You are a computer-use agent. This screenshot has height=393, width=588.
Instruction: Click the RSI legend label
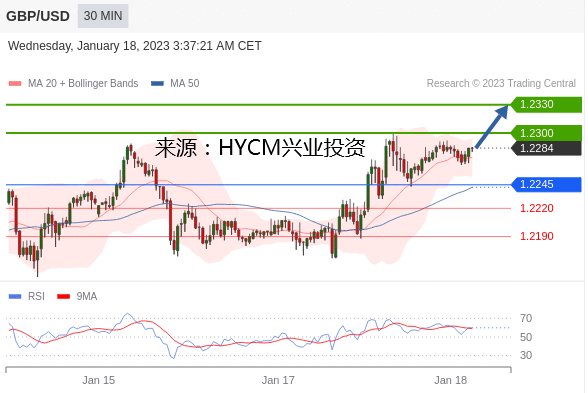point(36,297)
